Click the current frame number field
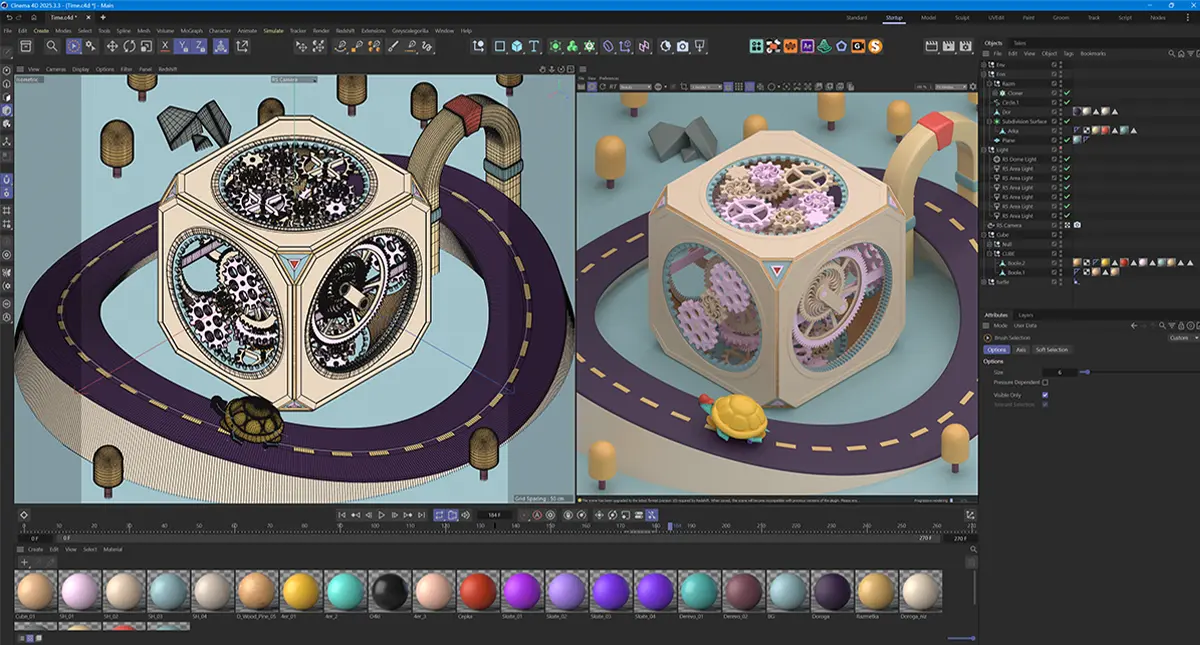The image size is (1200, 645). click(494, 515)
